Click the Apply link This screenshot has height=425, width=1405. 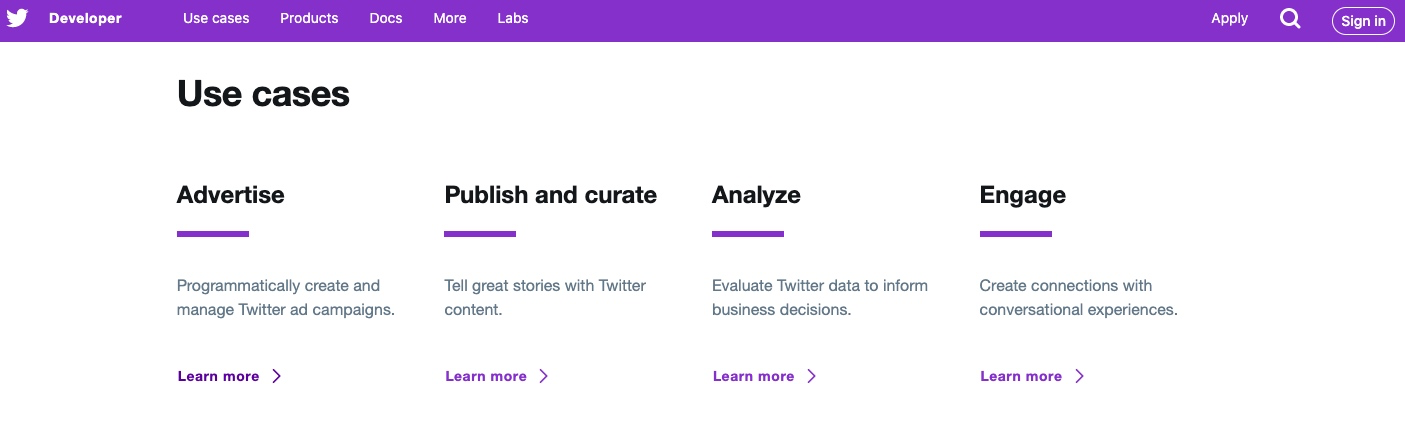coord(1229,18)
